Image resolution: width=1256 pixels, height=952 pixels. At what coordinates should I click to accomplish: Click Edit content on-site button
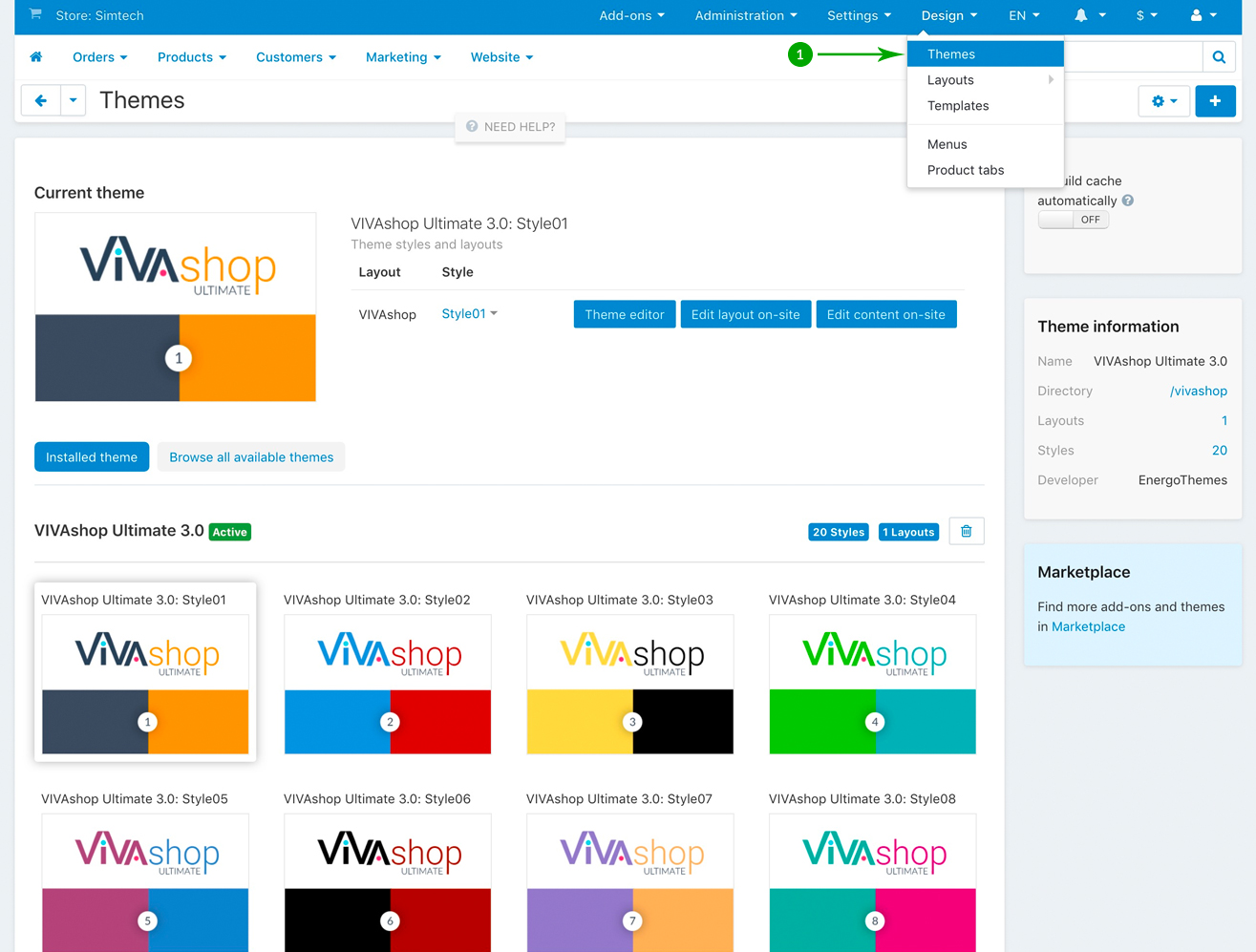[886, 314]
